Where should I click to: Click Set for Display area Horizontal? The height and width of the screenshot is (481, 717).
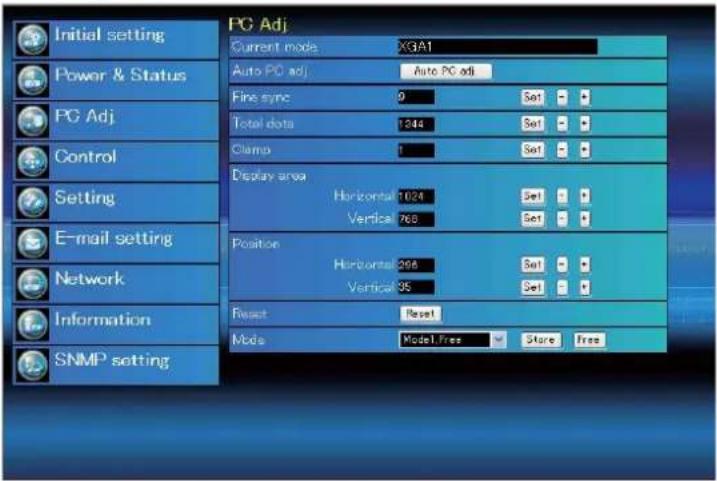pos(533,196)
